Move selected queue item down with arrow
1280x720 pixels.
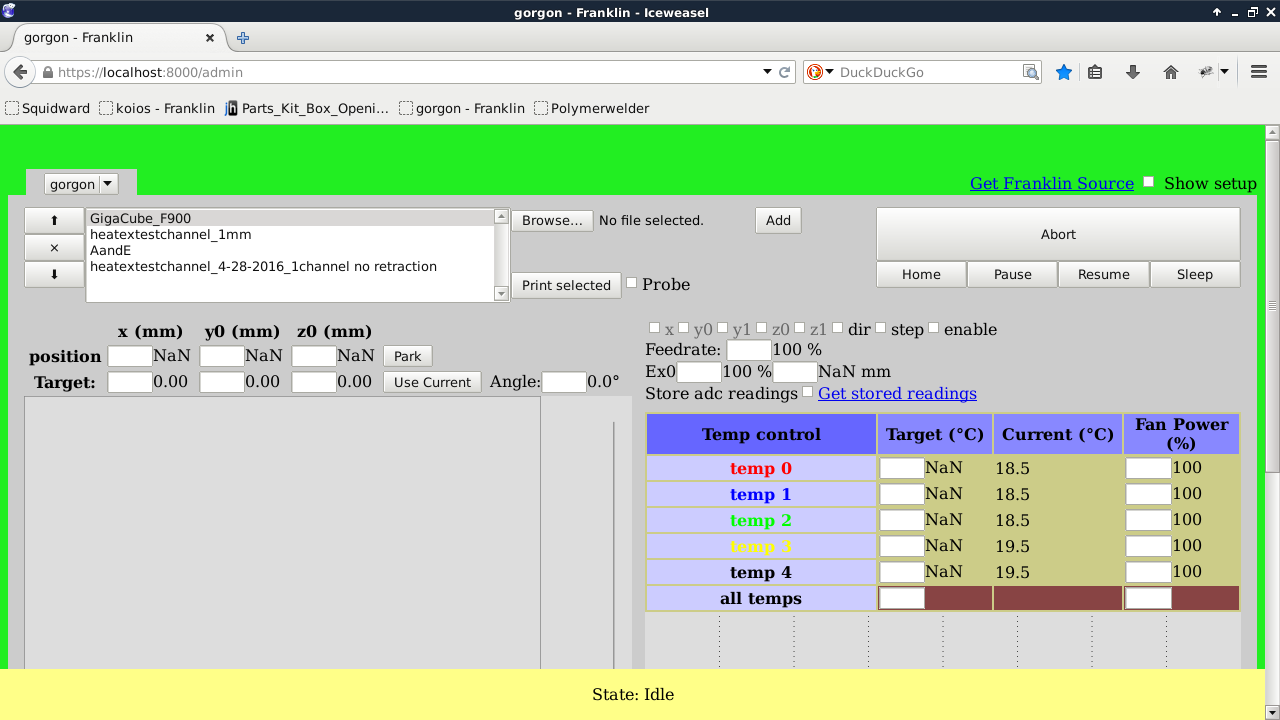coord(54,275)
